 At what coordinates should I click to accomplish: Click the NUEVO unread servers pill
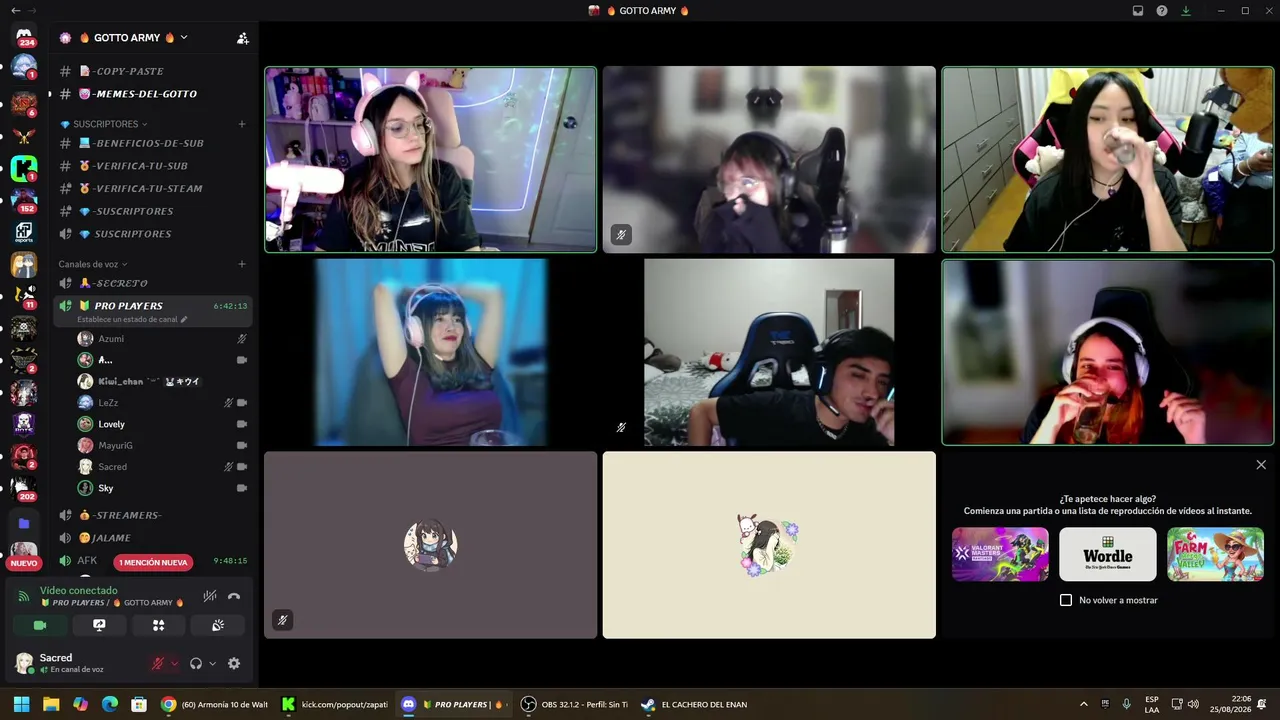coord(24,563)
